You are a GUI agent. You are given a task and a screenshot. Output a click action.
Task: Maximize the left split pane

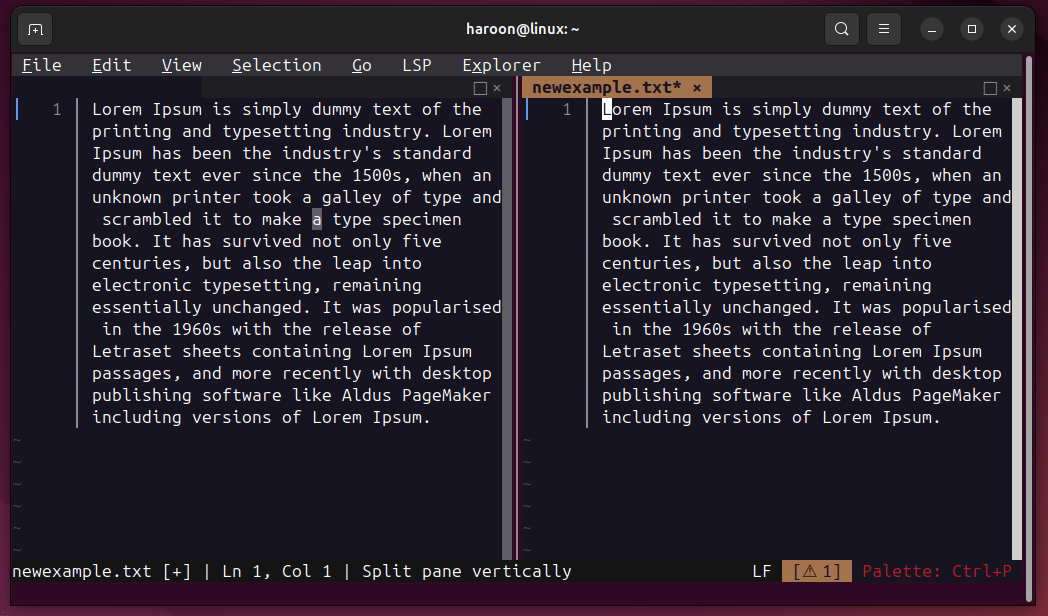(x=480, y=88)
